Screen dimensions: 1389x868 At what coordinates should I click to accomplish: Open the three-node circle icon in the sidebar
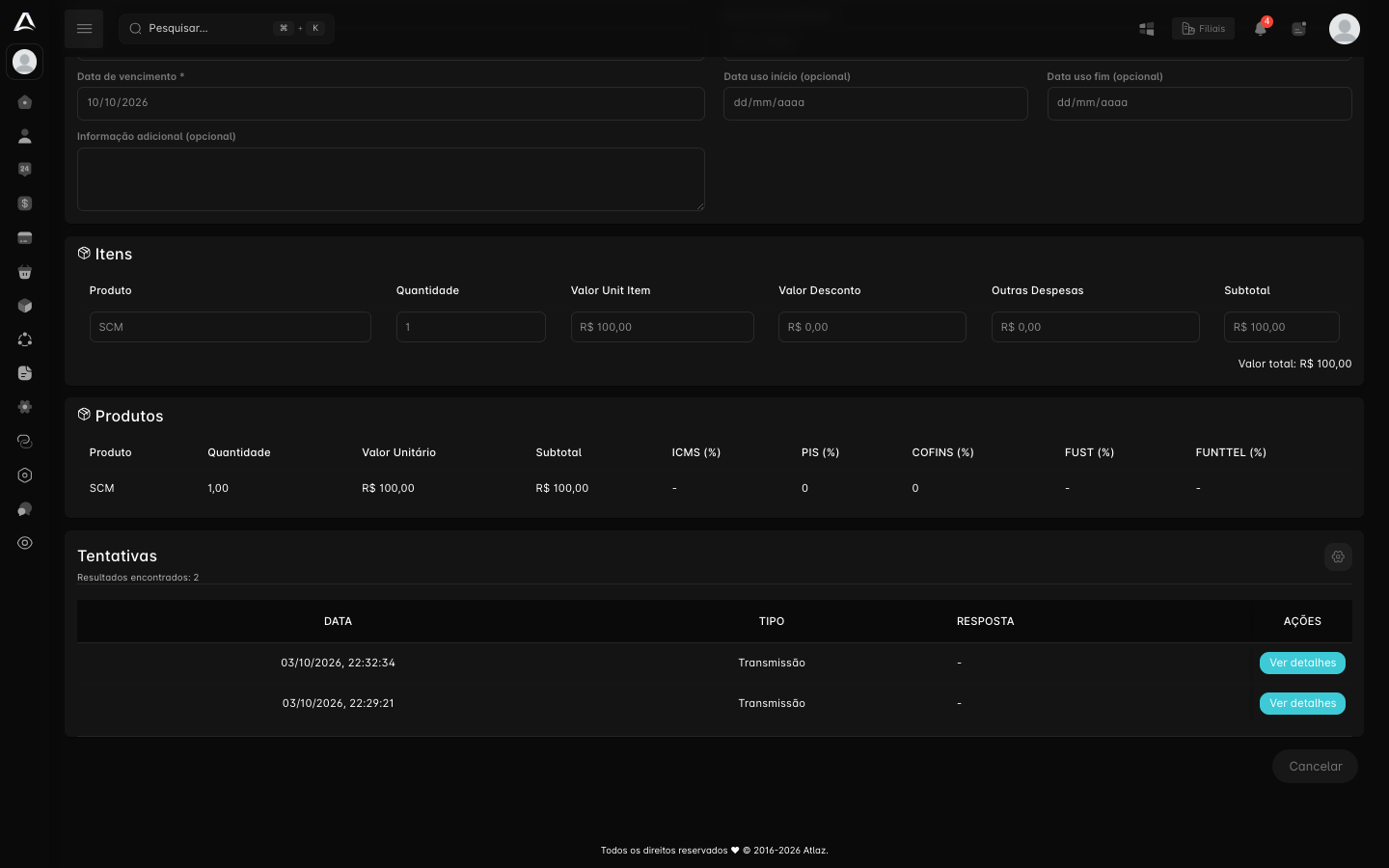pyautogui.click(x=25, y=339)
